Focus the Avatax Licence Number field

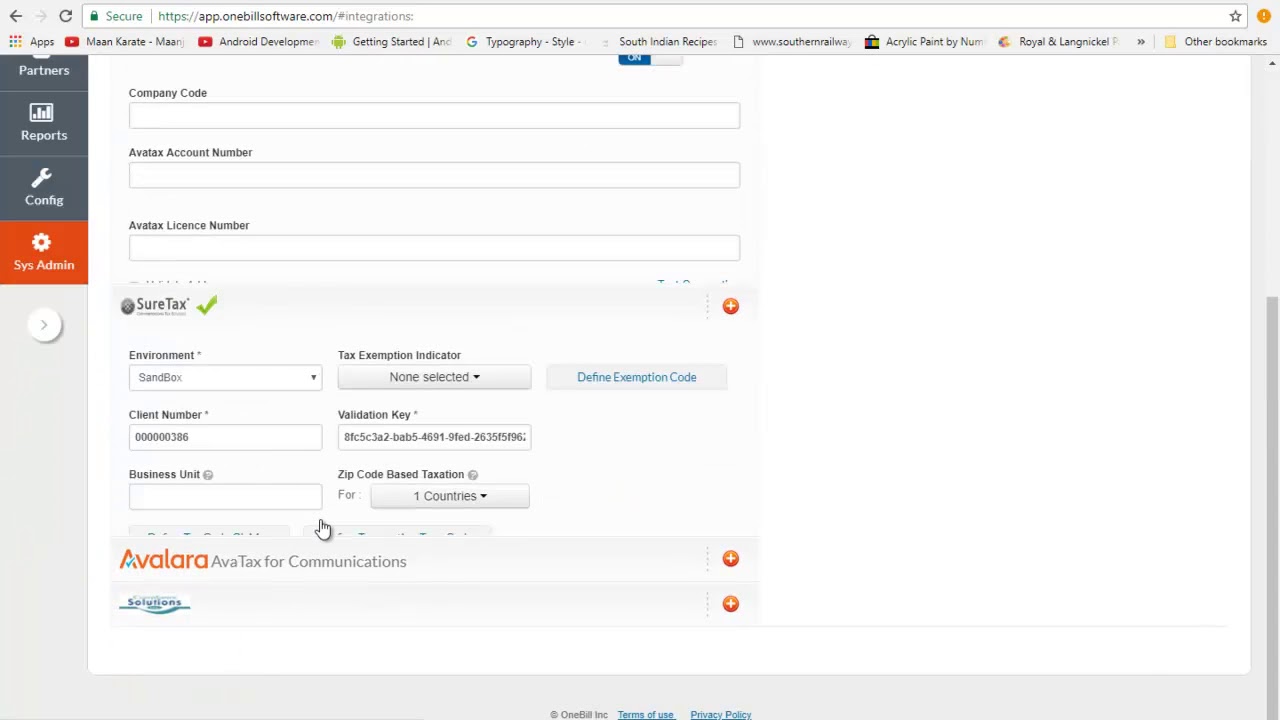click(434, 248)
